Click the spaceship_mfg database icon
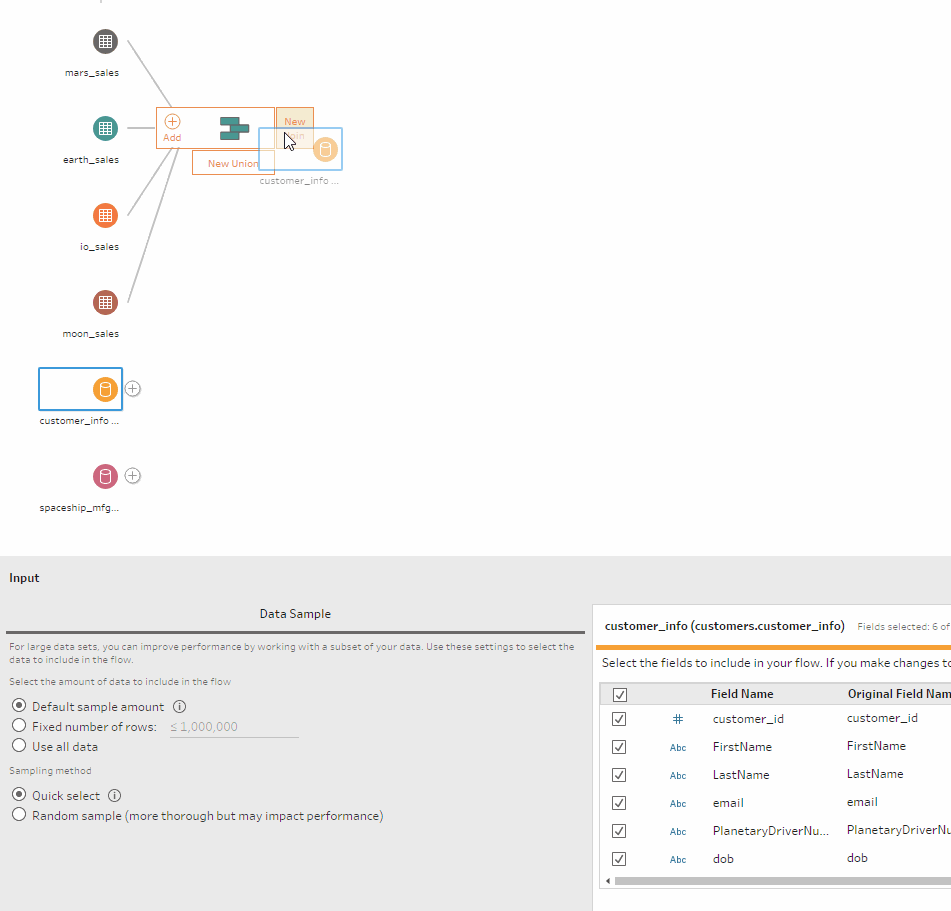The width and height of the screenshot is (951, 911). 104,476
